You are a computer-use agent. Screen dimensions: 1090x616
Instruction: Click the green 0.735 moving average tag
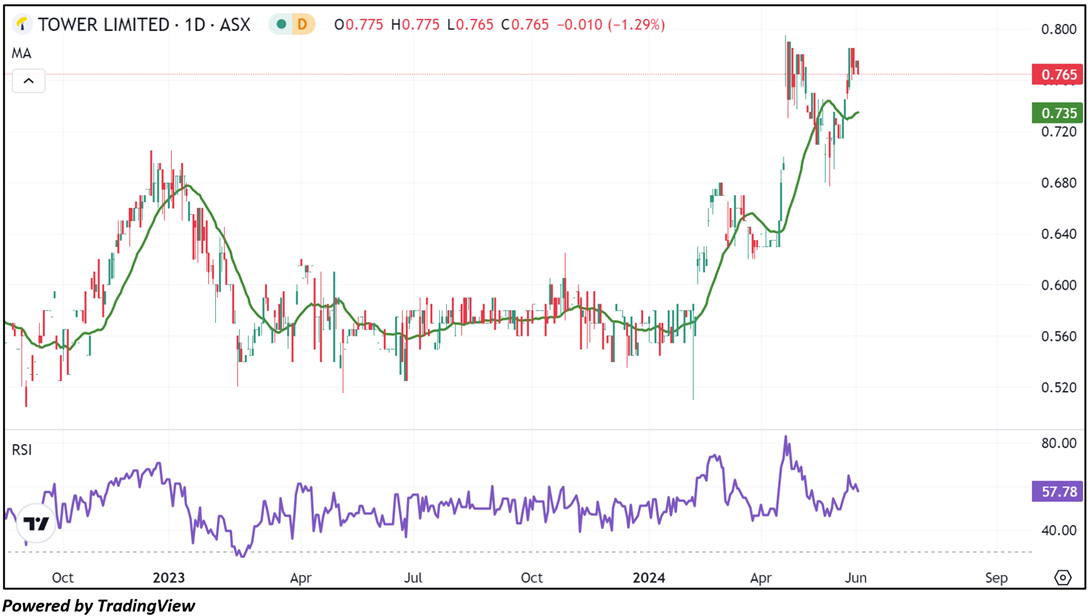click(x=1057, y=113)
